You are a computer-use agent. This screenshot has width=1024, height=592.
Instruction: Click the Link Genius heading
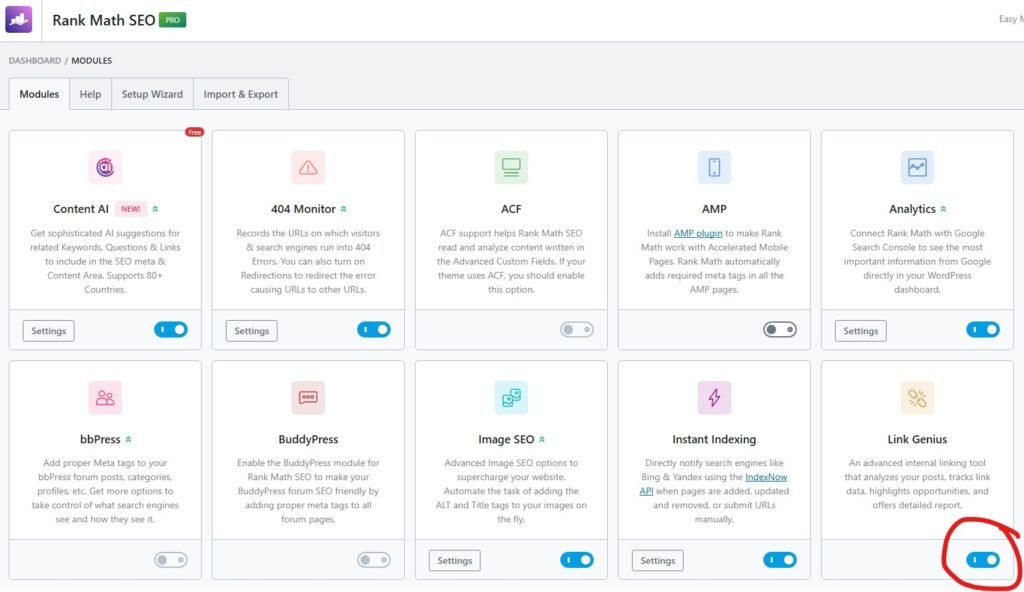click(917, 439)
